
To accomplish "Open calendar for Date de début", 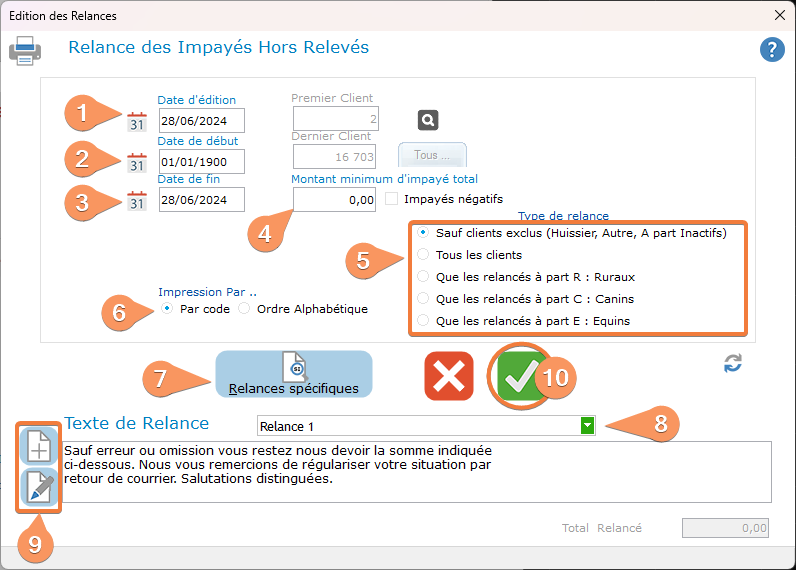I will [x=137, y=163].
